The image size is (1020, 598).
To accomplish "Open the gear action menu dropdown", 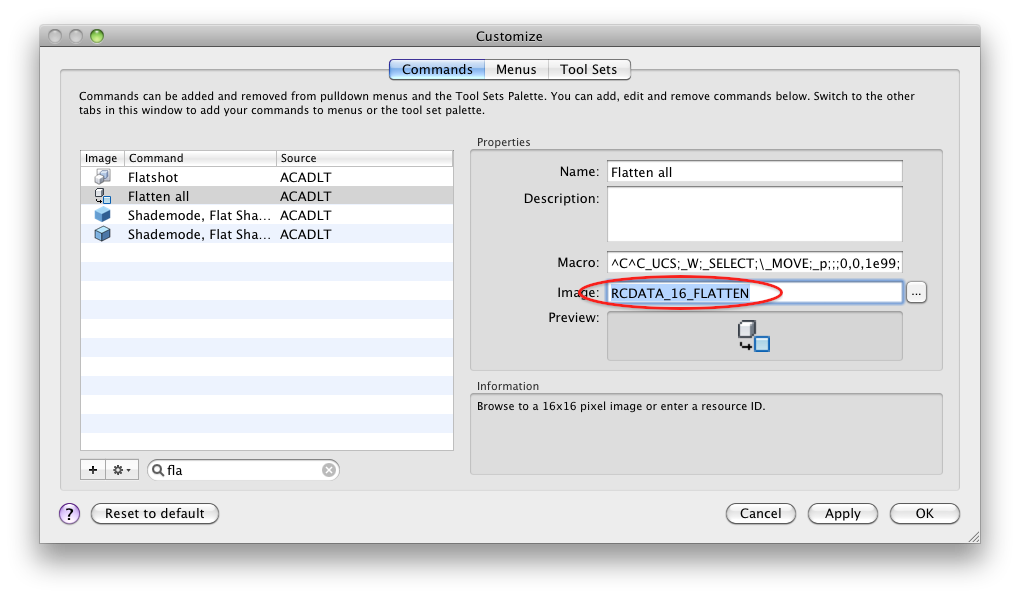I will coord(119,469).
